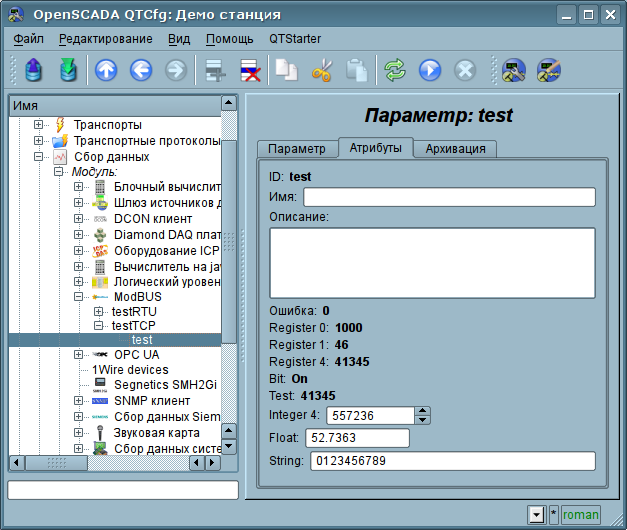Navigate forward with the greyed right arrow
Viewport: 627px width, 530px height.
[176, 70]
